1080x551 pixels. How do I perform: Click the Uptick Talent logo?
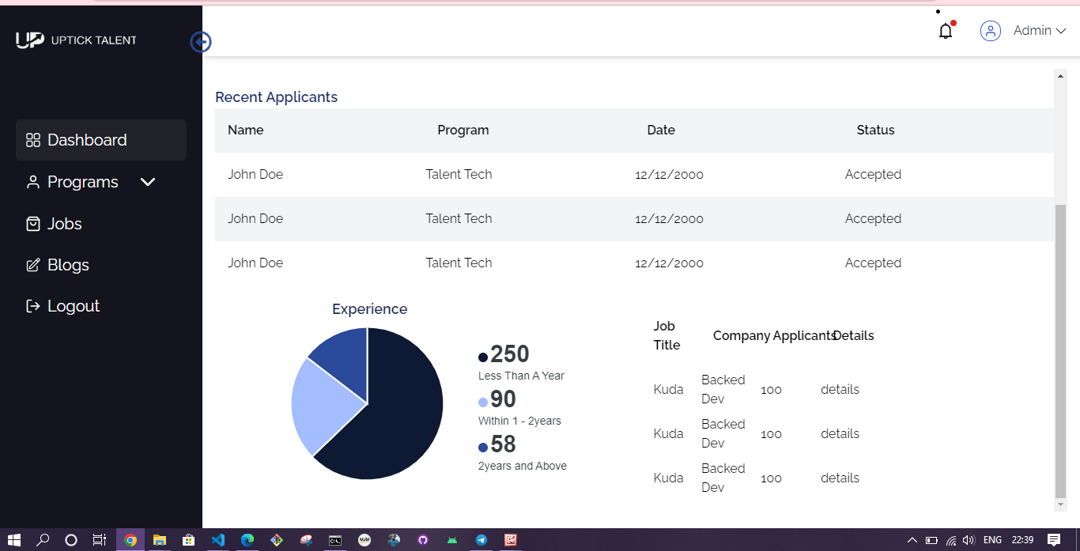coord(76,41)
